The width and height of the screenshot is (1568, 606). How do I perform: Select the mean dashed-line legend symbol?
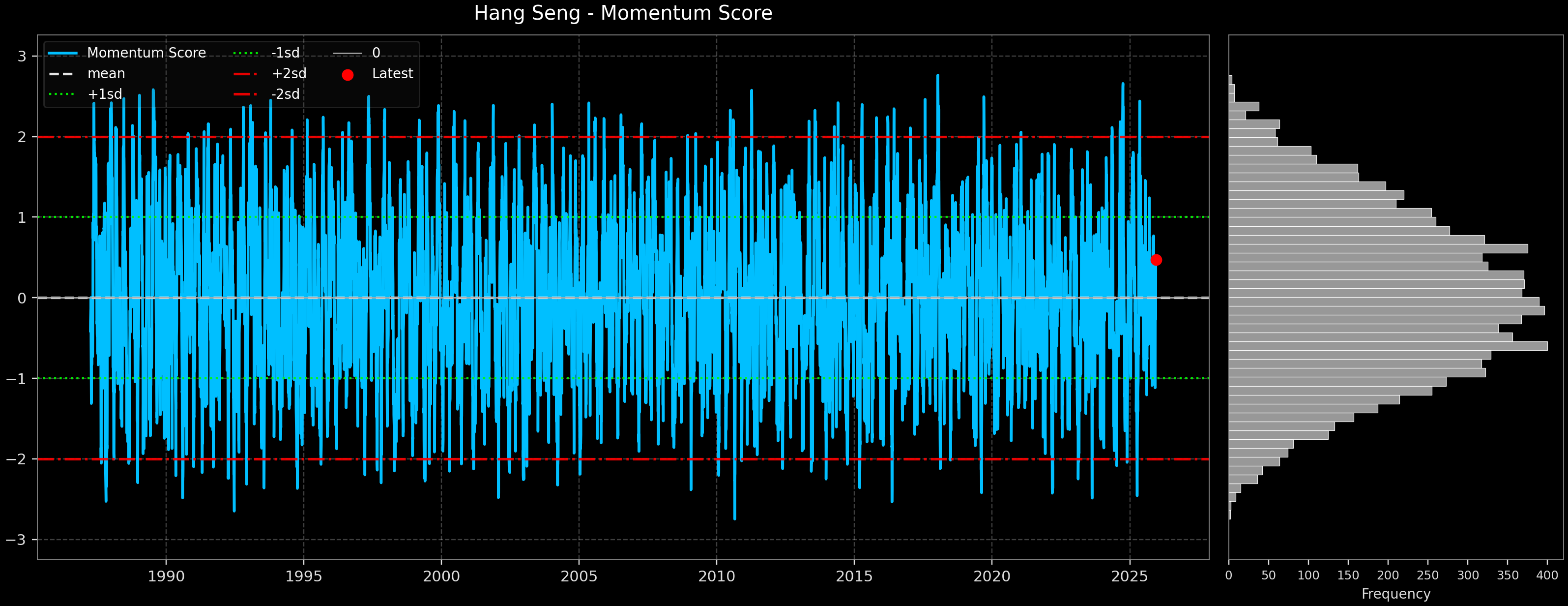coord(61,74)
